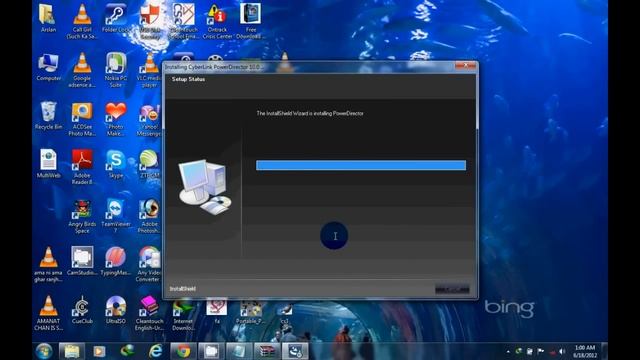
Task: Open the Google adsense video file
Action: (82, 70)
